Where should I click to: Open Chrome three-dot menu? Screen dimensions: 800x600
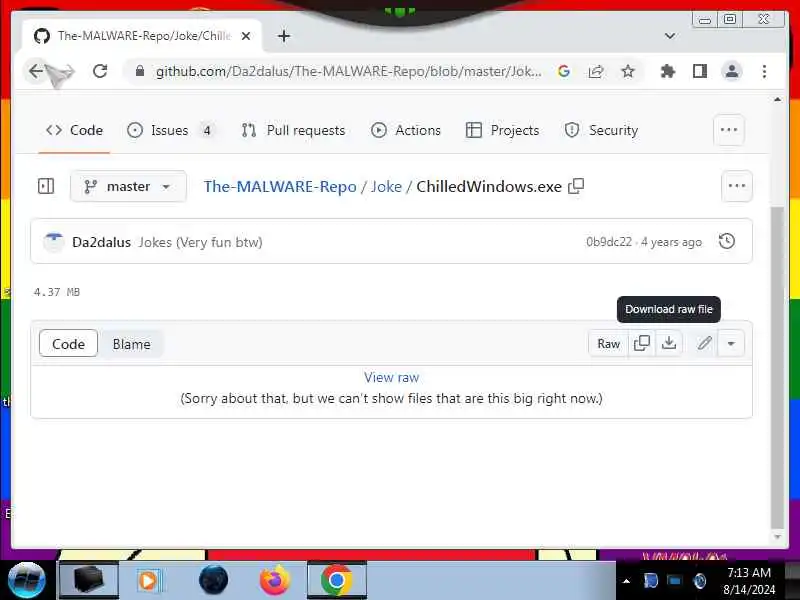[x=764, y=71]
